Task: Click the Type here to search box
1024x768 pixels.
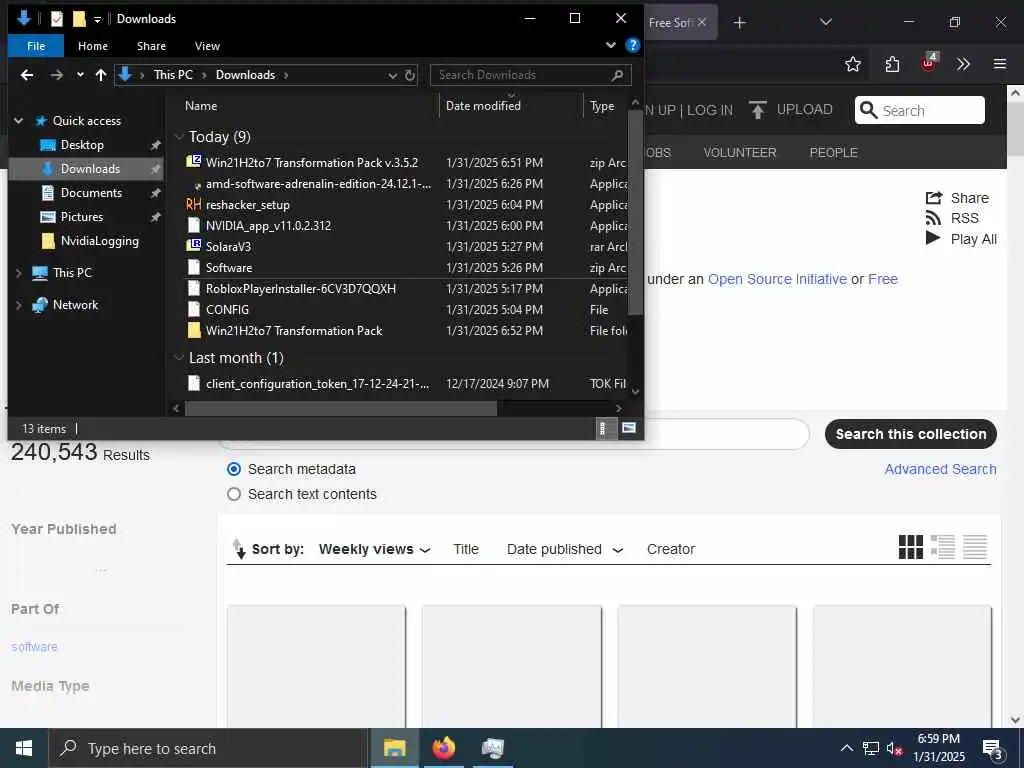Action: [208, 748]
